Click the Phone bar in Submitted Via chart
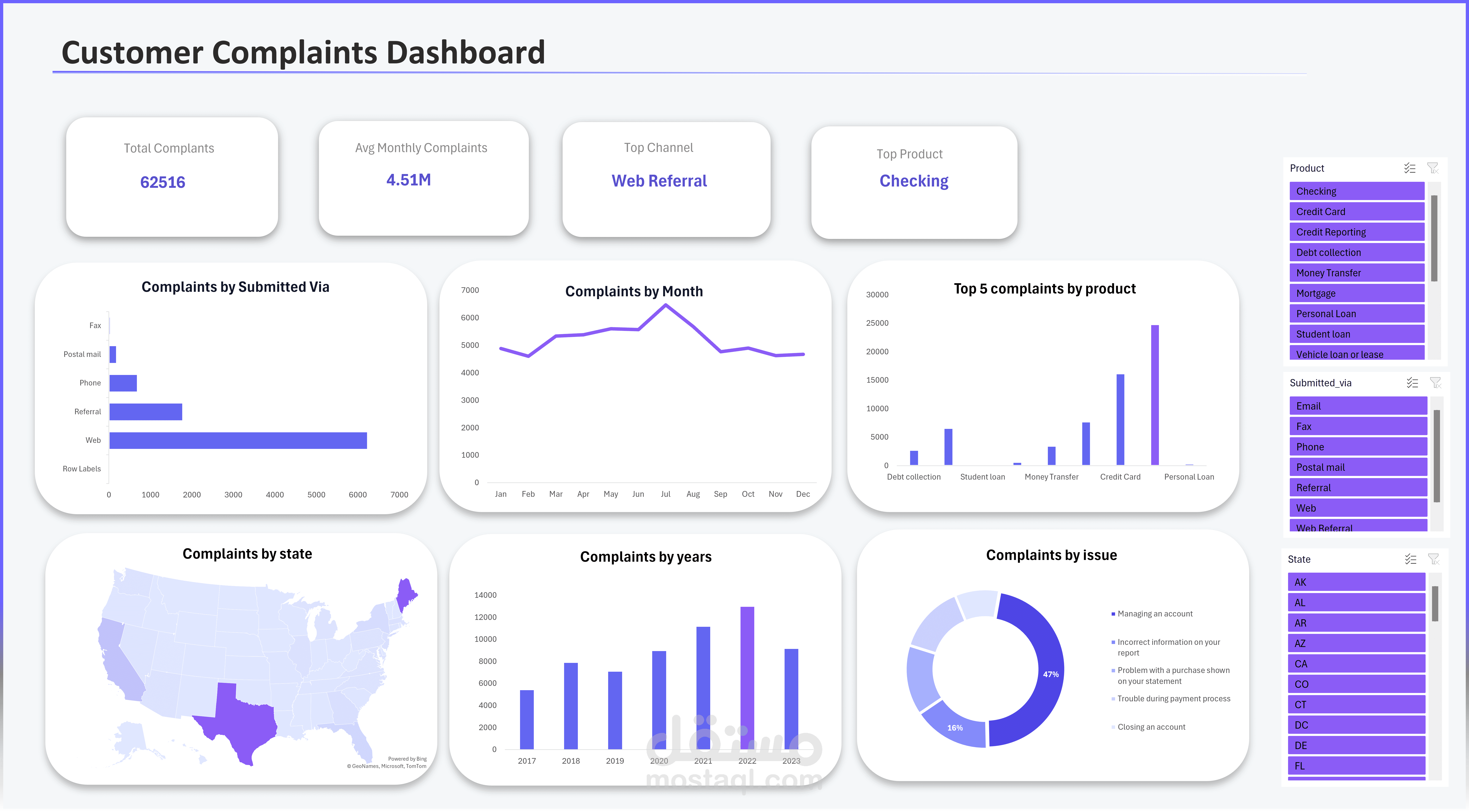Image resolution: width=1469 pixels, height=812 pixels. (x=123, y=383)
